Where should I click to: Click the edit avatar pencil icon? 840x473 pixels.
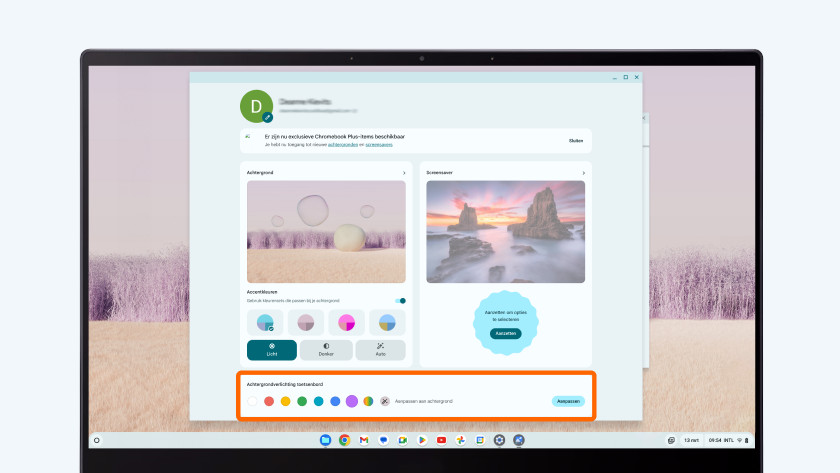click(267, 117)
